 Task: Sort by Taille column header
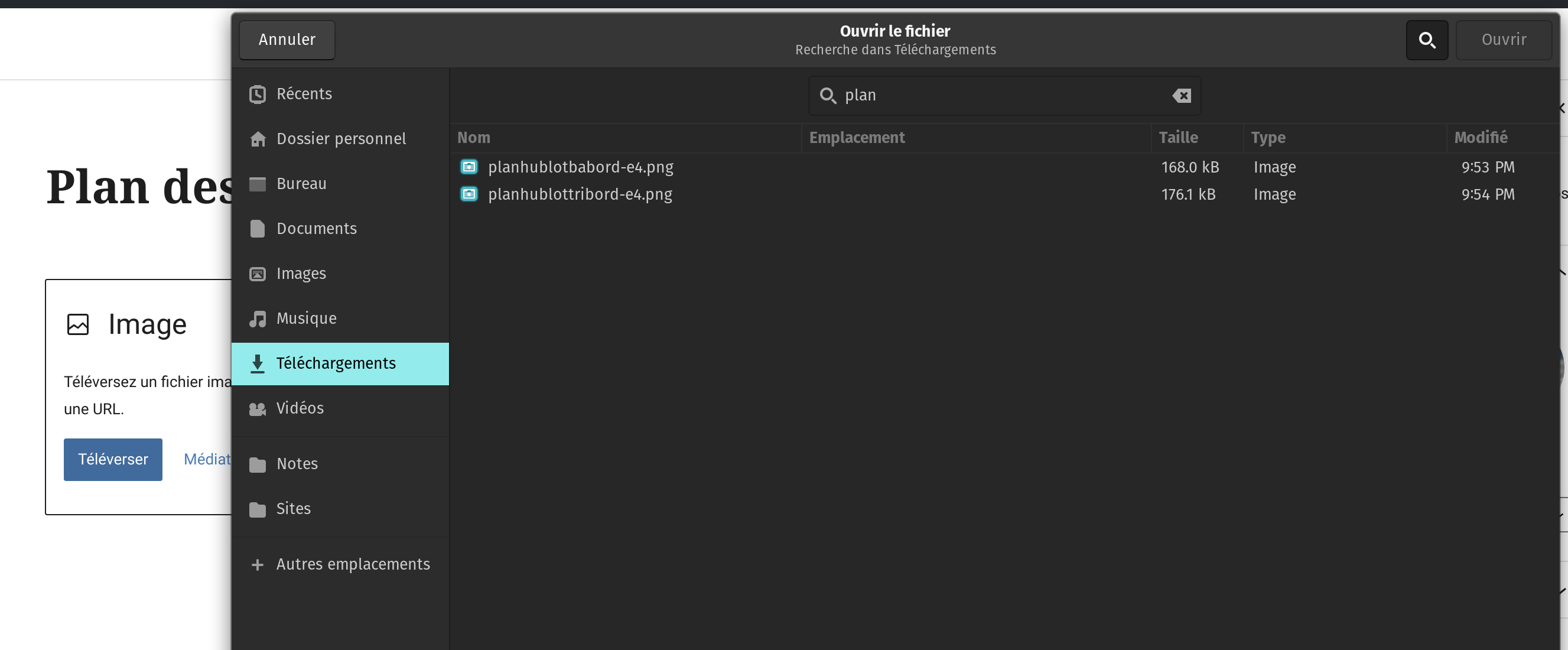(1197, 138)
